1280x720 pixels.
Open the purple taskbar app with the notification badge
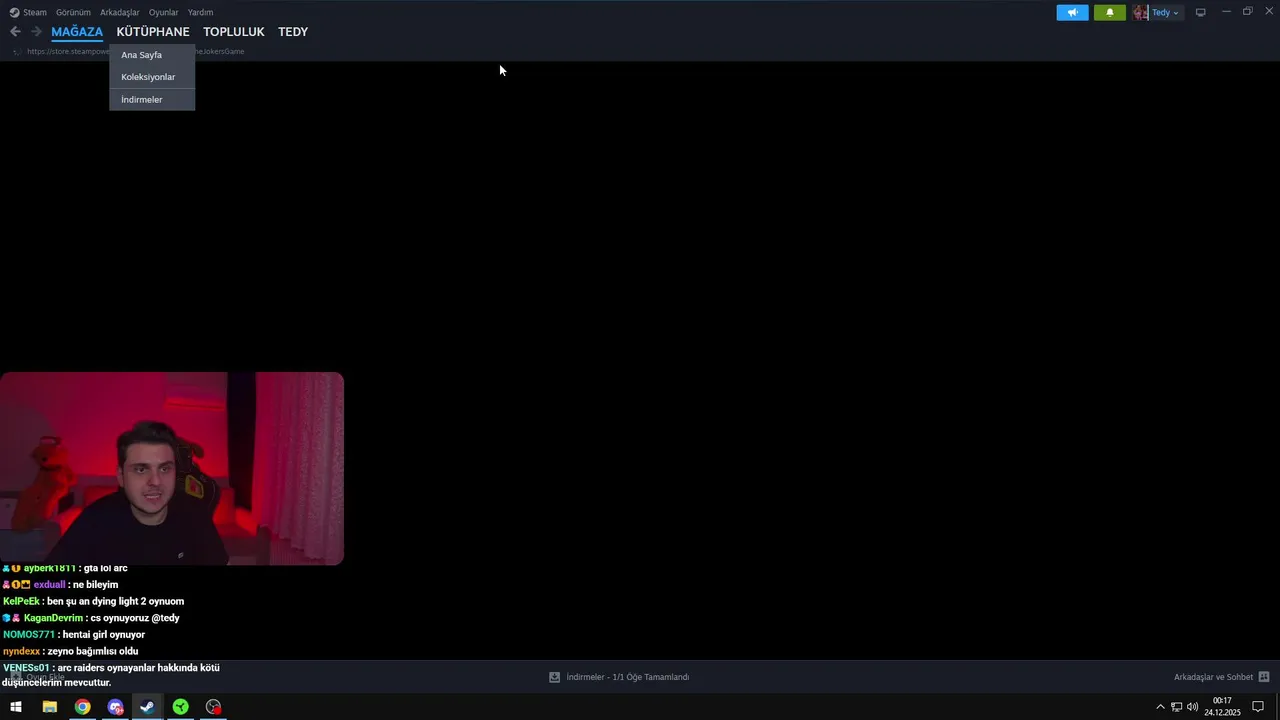click(115, 707)
